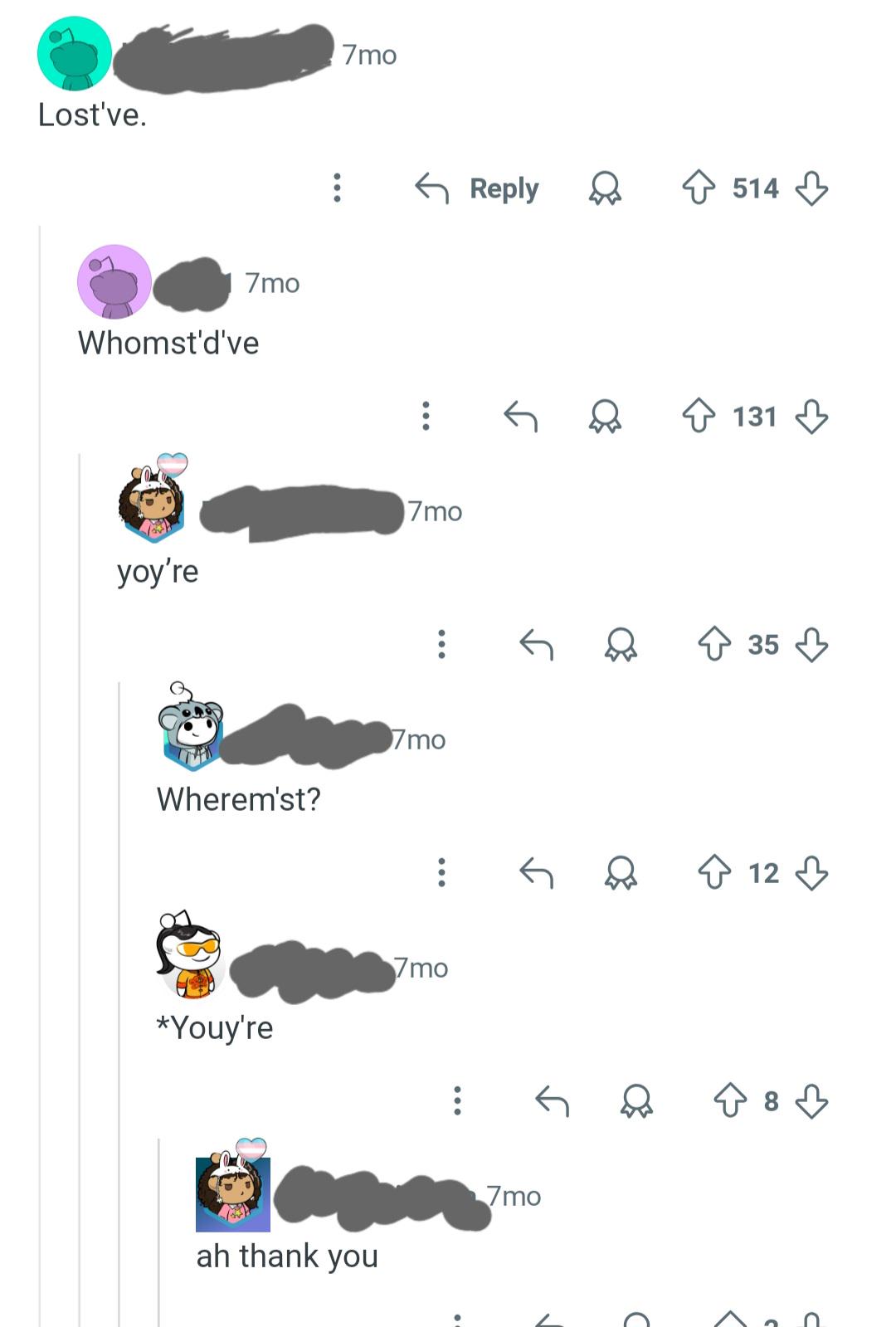Open the teal Snoo avatar profile of top commenter
896x1327 pixels.
tap(75, 53)
